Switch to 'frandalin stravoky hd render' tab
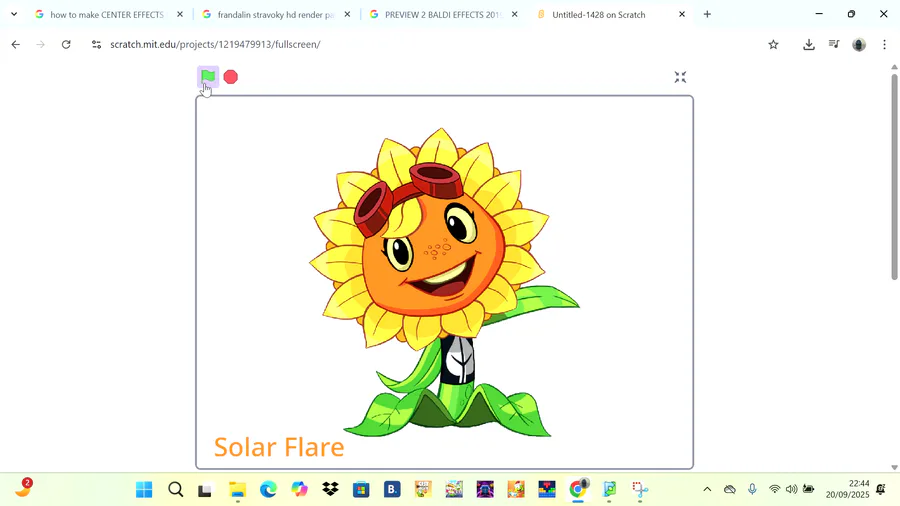 [276, 14]
